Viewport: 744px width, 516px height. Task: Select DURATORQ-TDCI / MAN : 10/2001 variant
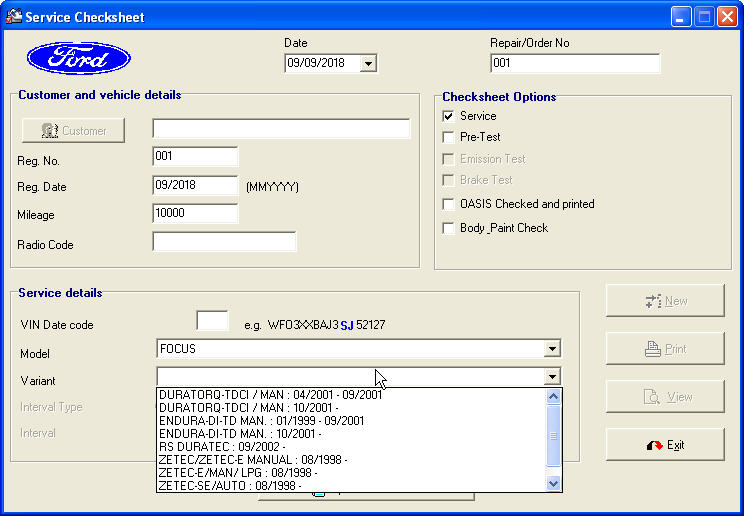click(x=351, y=408)
